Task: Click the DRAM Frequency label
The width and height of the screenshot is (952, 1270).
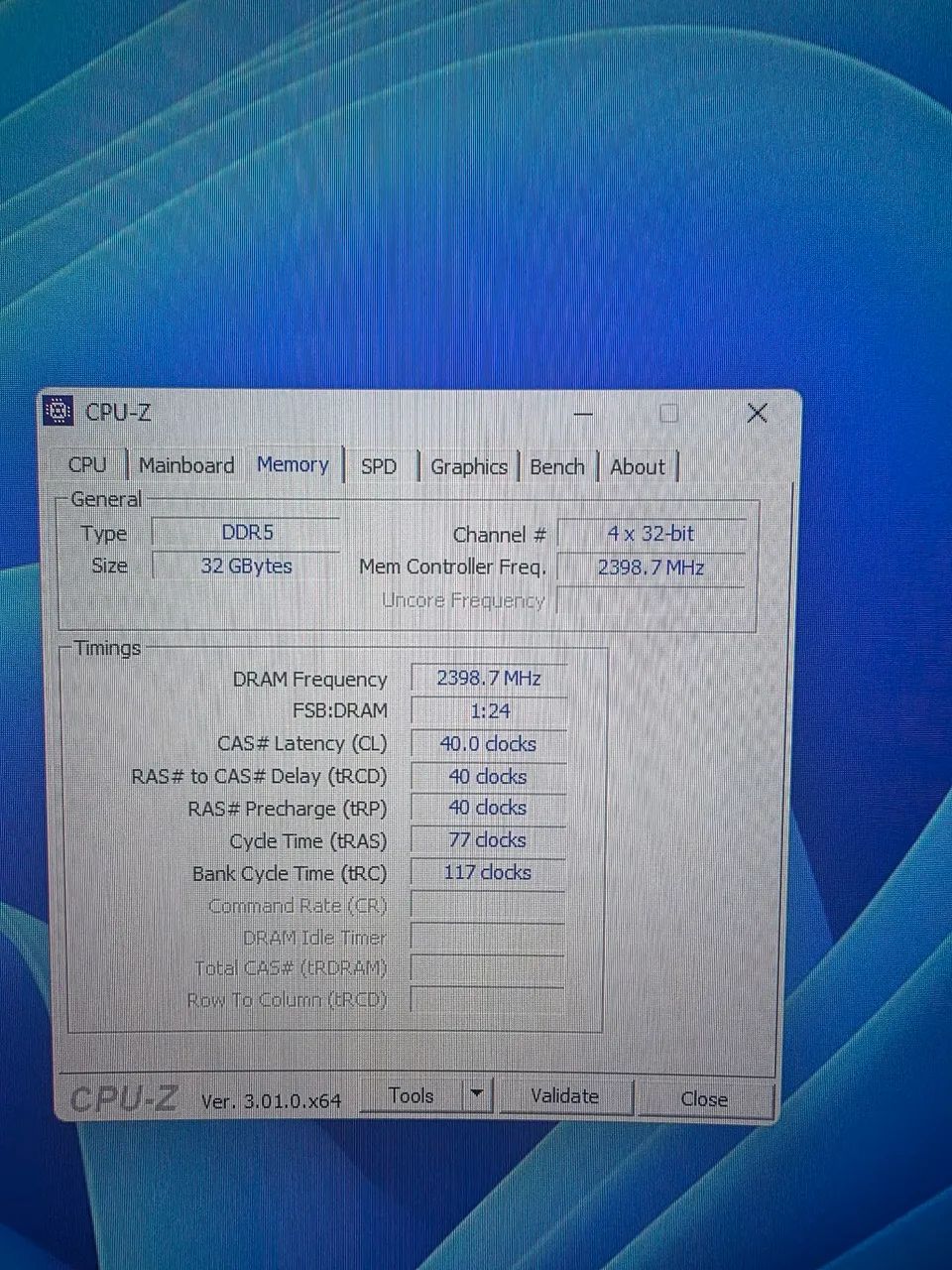Action: (309, 680)
